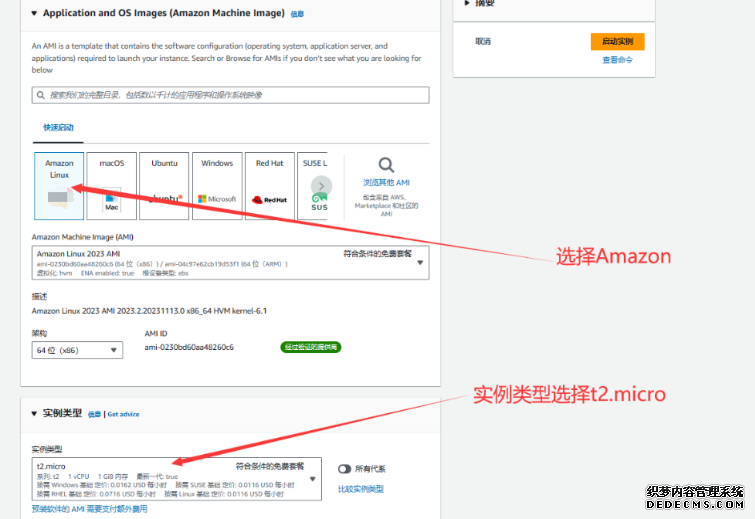Select the Amazon Linux AMI tile
755x519 pixels.
point(59,185)
